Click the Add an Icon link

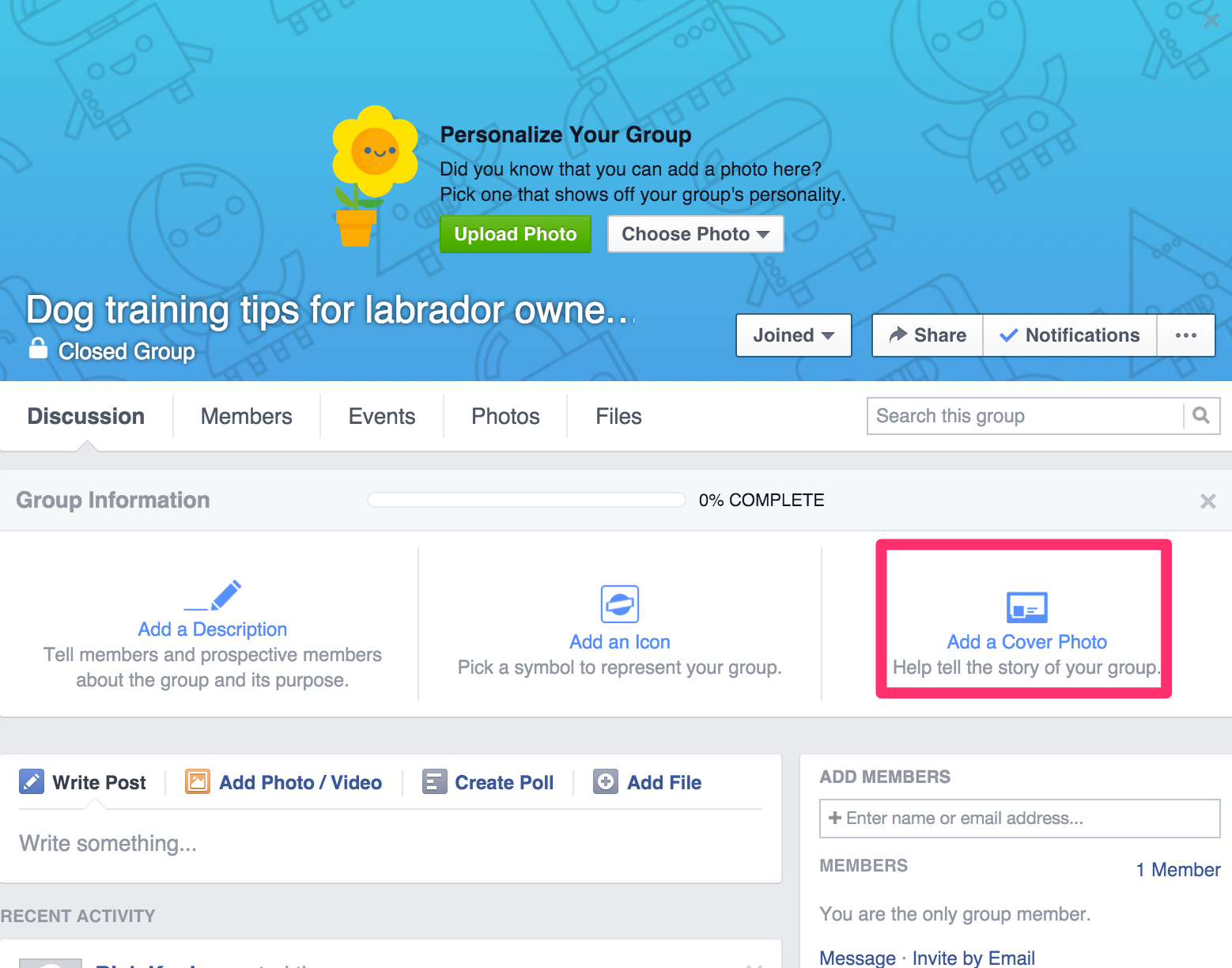tap(620, 642)
